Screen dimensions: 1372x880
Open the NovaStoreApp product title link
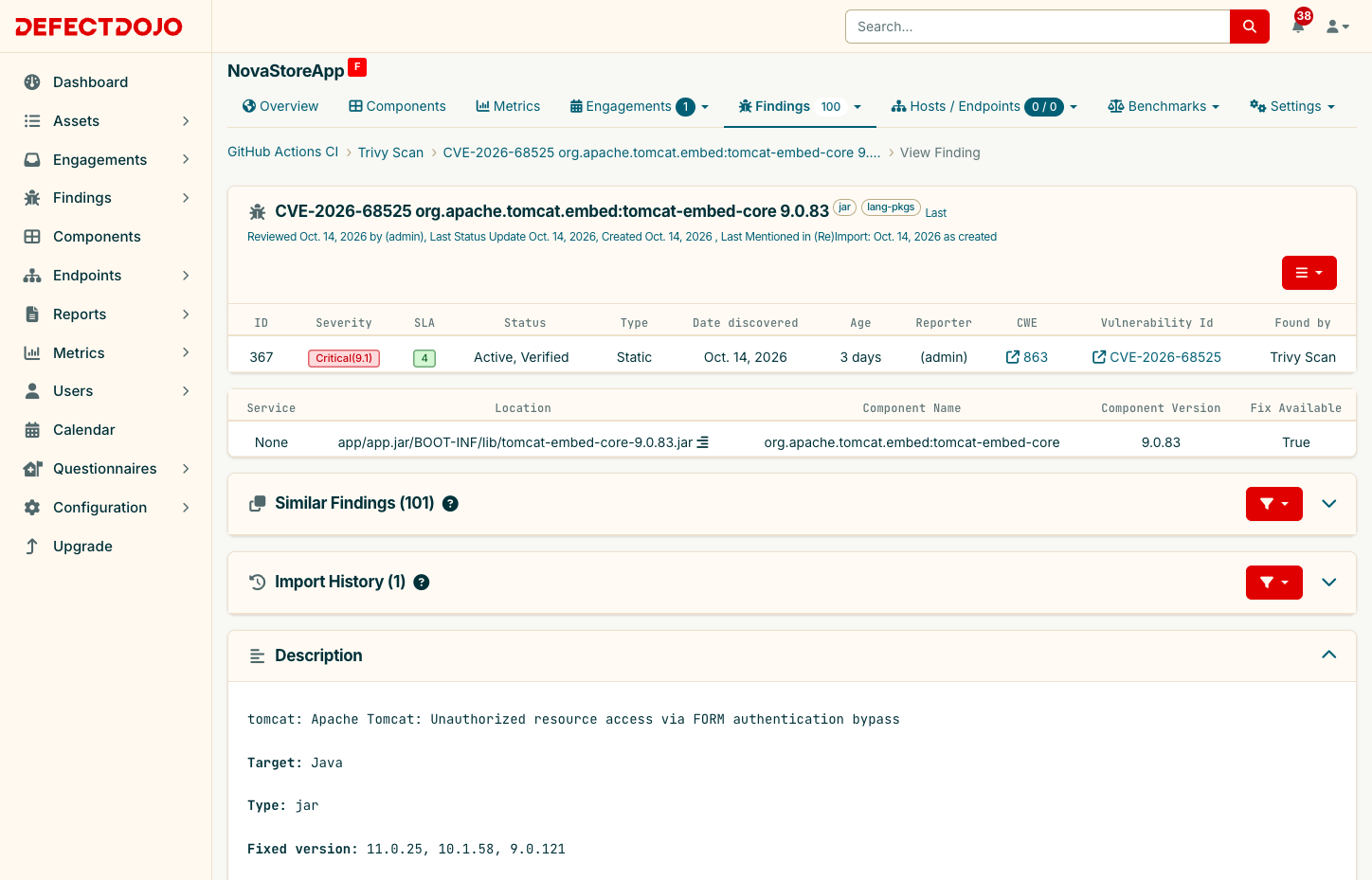click(286, 71)
